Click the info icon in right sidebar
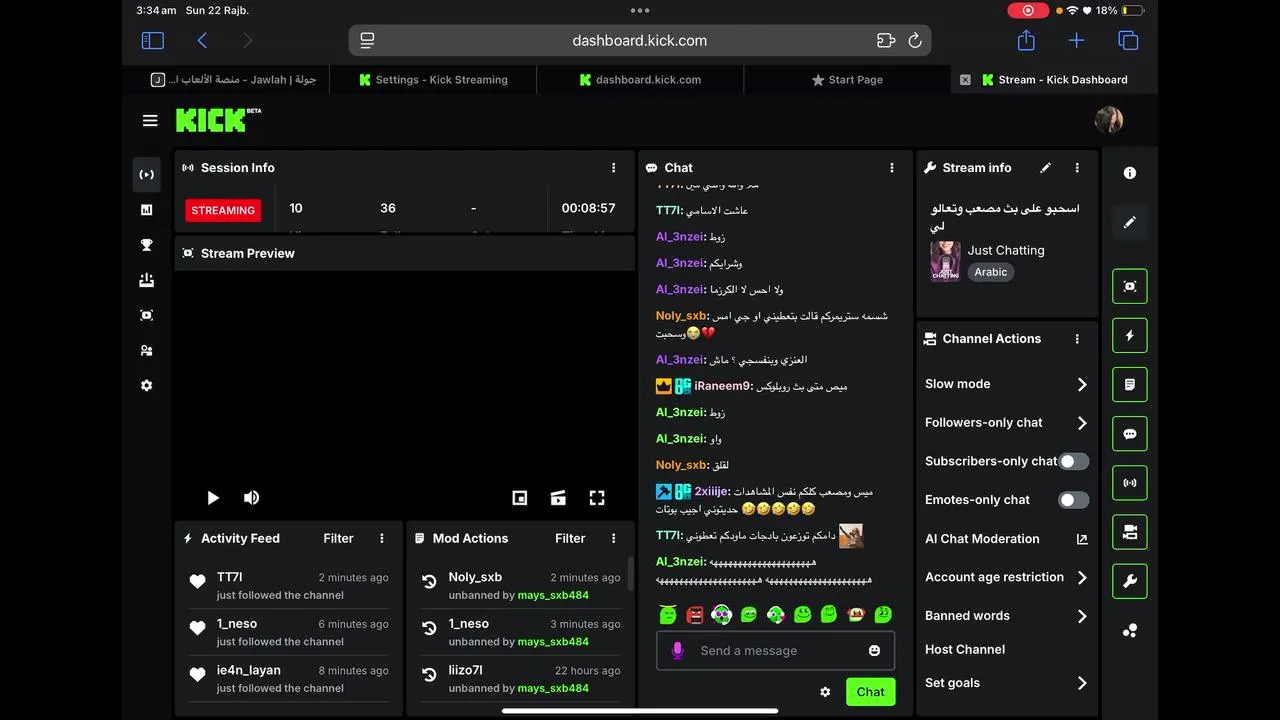The image size is (1280, 720). (x=1130, y=173)
